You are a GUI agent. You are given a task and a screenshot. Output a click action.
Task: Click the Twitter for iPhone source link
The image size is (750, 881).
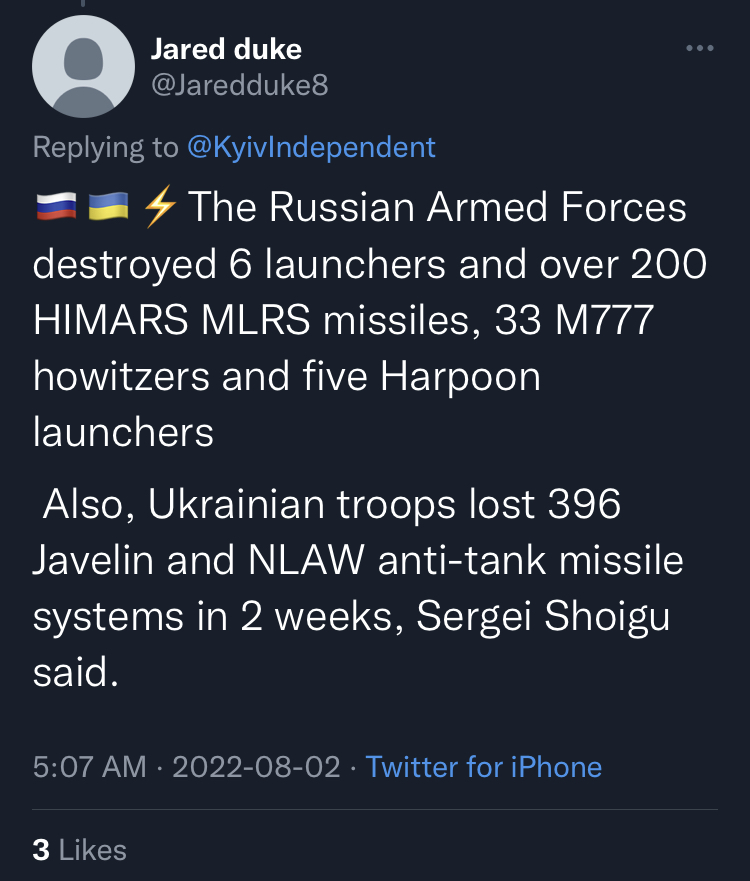(484, 767)
